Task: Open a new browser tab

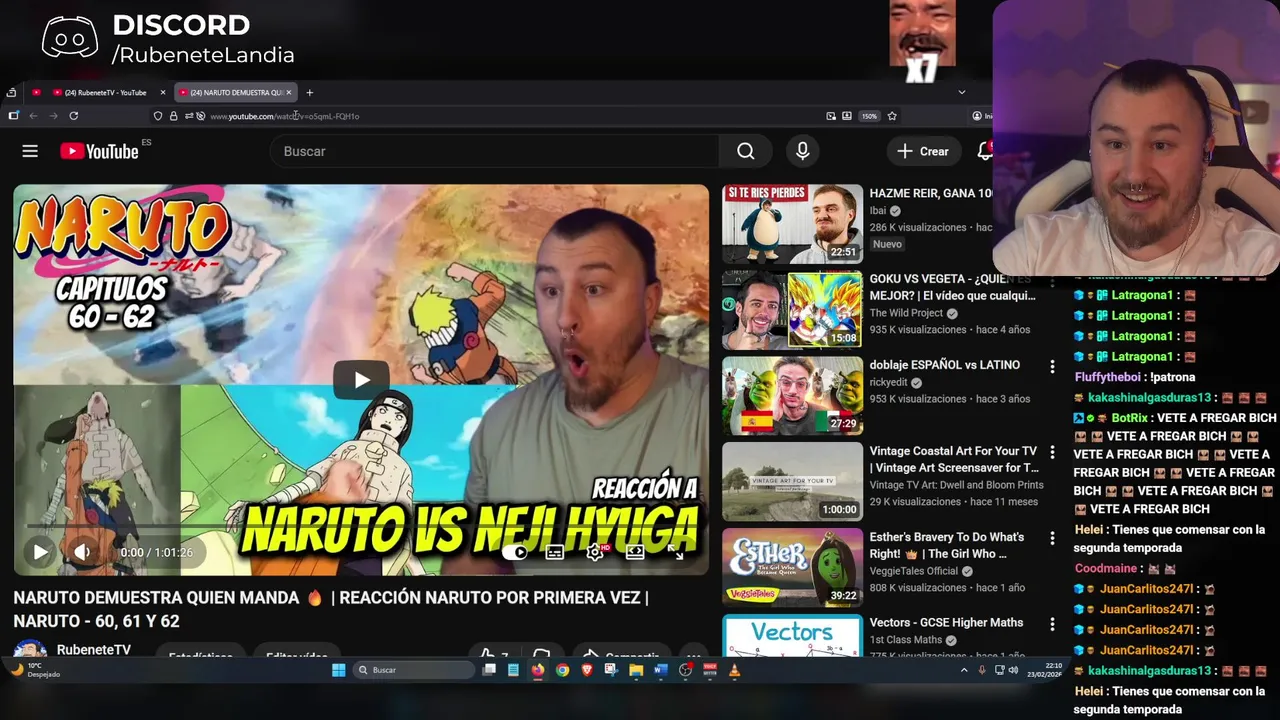Action: pyautogui.click(x=309, y=92)
